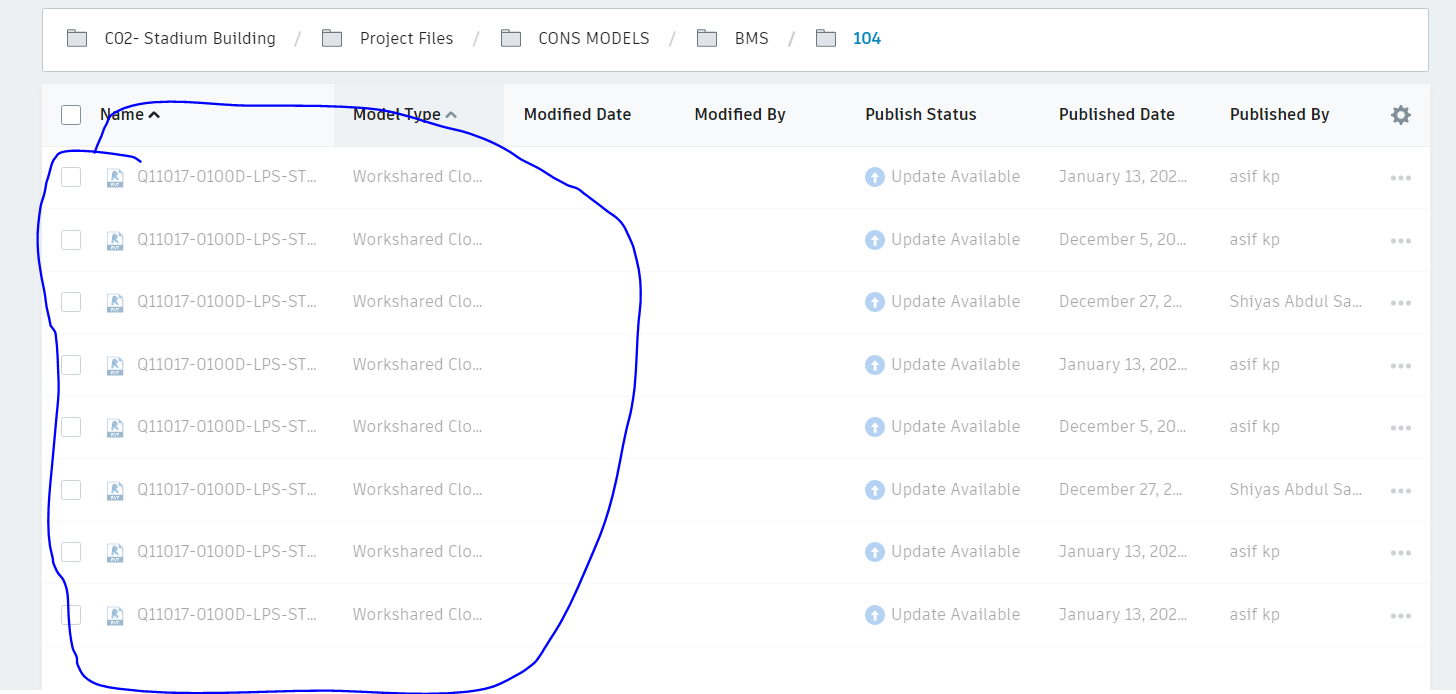Tick the checkbox of the third file row
Screen dimensions: 1456x694
(71, 302)
